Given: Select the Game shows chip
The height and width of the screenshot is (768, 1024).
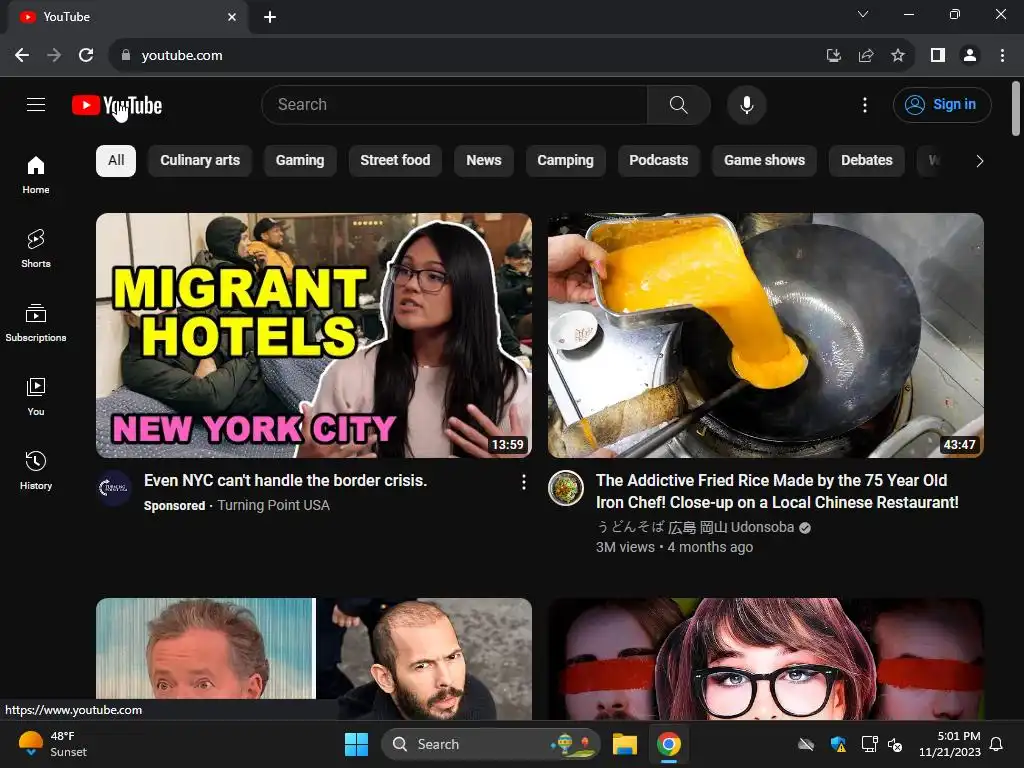Looking at the screenshot, I should [764, 161].
